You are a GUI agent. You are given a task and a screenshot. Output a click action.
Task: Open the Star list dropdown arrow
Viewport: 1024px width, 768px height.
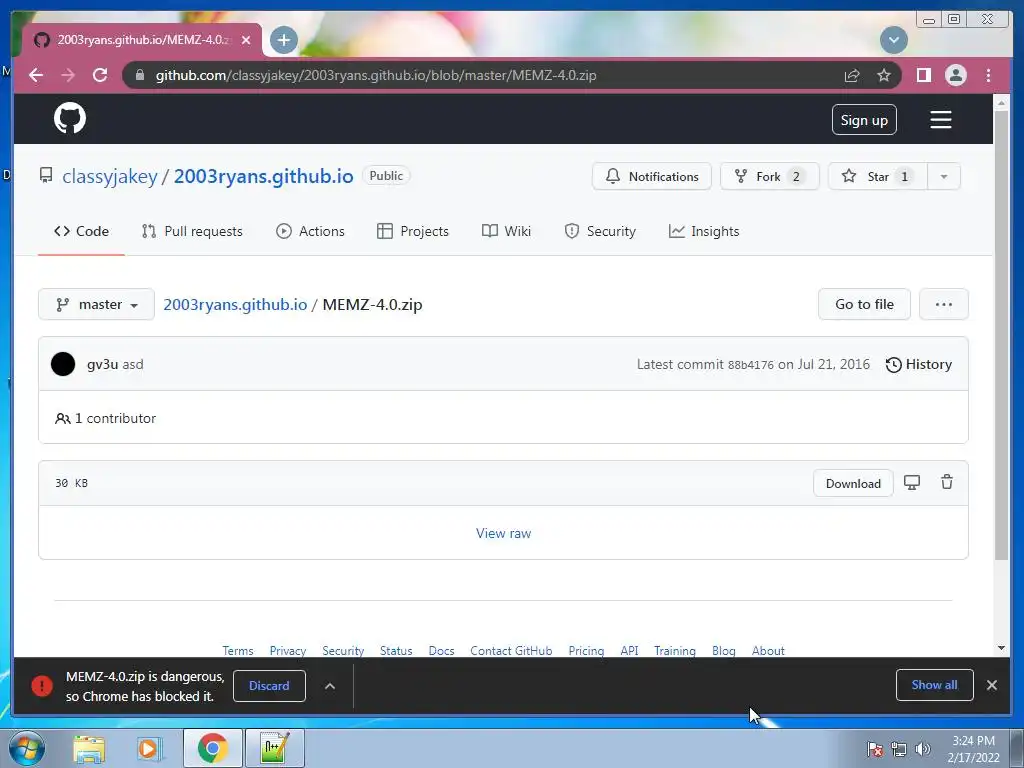point(944,176)
